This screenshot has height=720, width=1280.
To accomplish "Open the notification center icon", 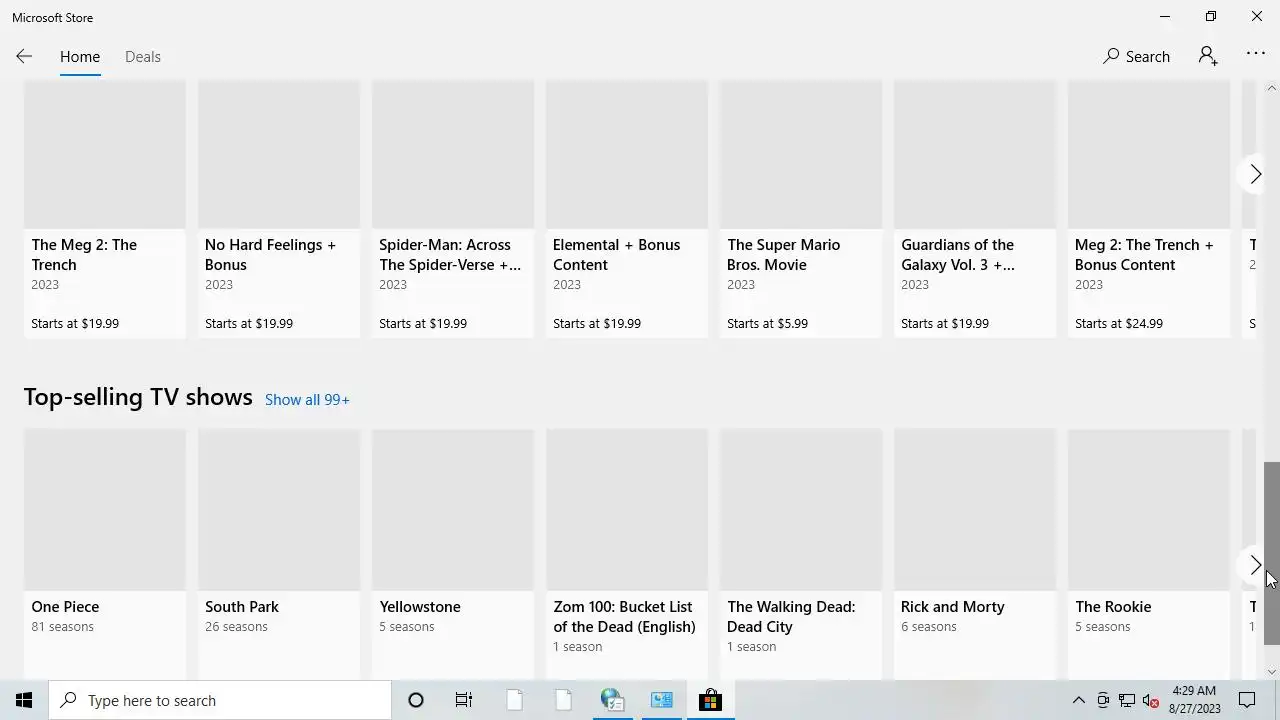I will pyautogui.click(x=1247, y=700).
